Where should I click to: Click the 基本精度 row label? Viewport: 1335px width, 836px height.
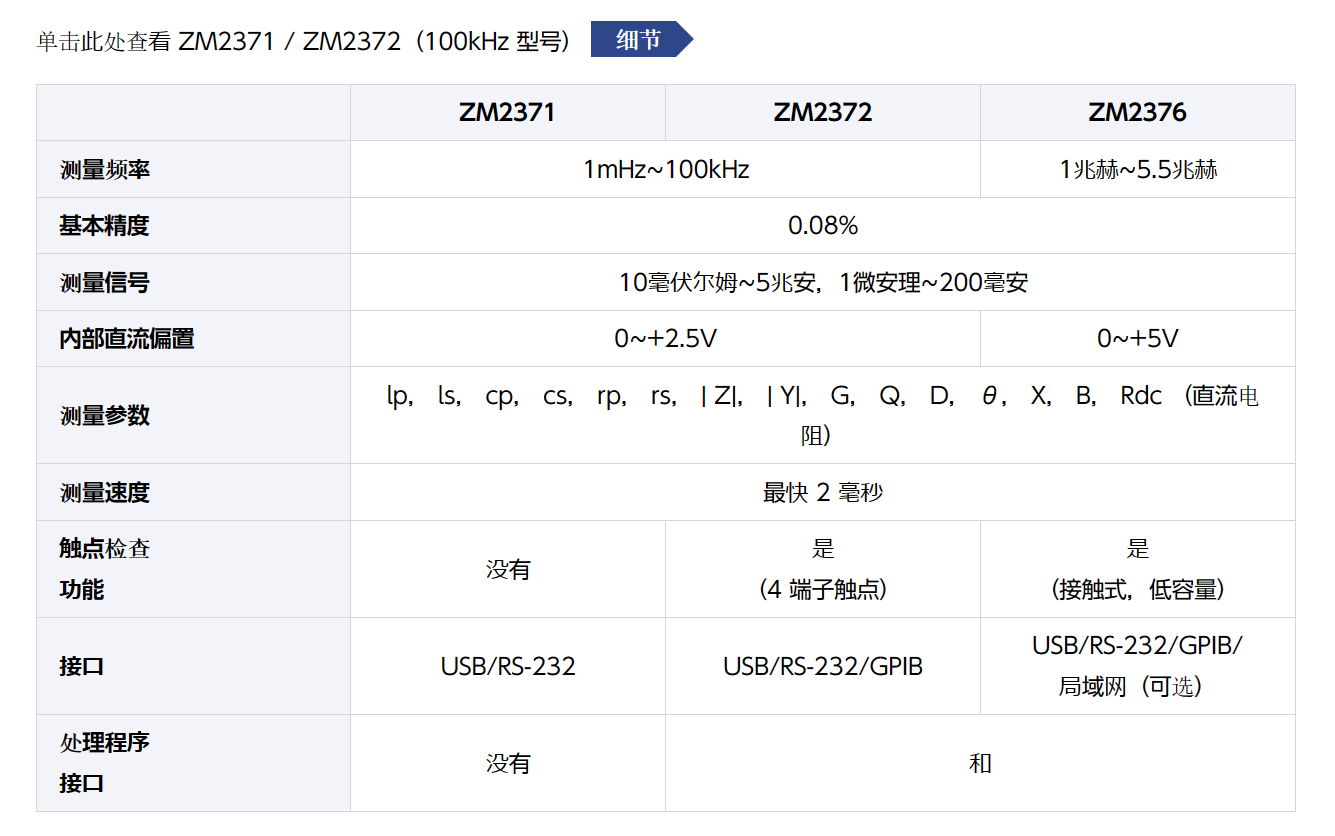105,226
